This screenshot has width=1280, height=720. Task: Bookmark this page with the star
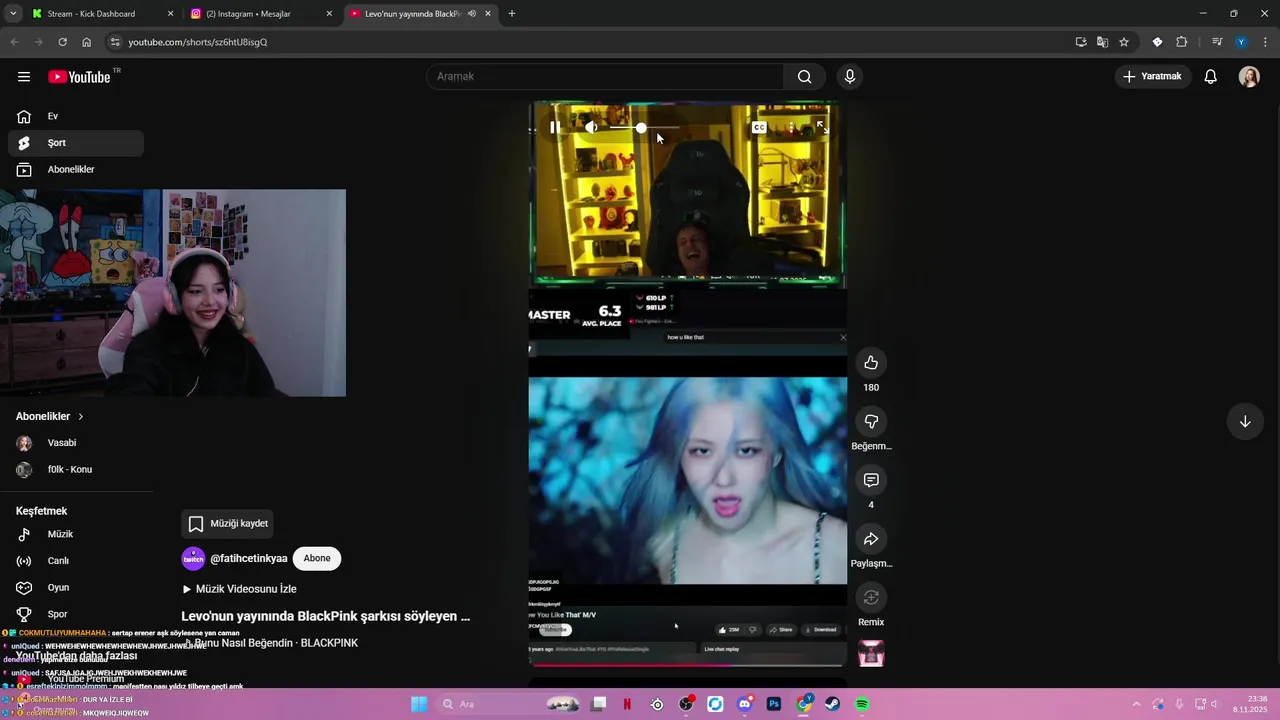[x=1124, y=42]
